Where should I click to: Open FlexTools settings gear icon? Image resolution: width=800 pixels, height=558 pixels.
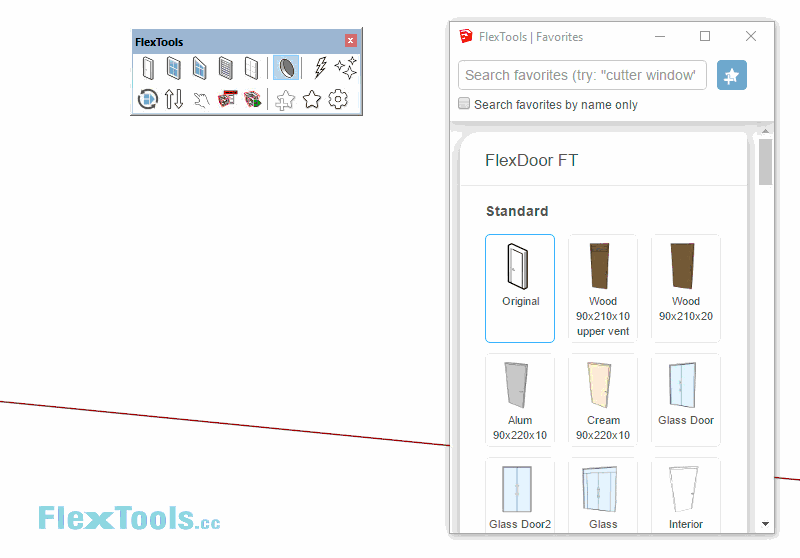[338, 99]
